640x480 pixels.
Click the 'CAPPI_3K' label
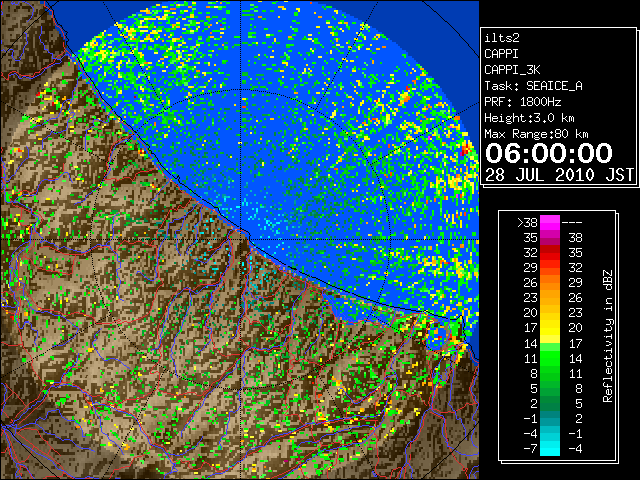pos(512,70)
